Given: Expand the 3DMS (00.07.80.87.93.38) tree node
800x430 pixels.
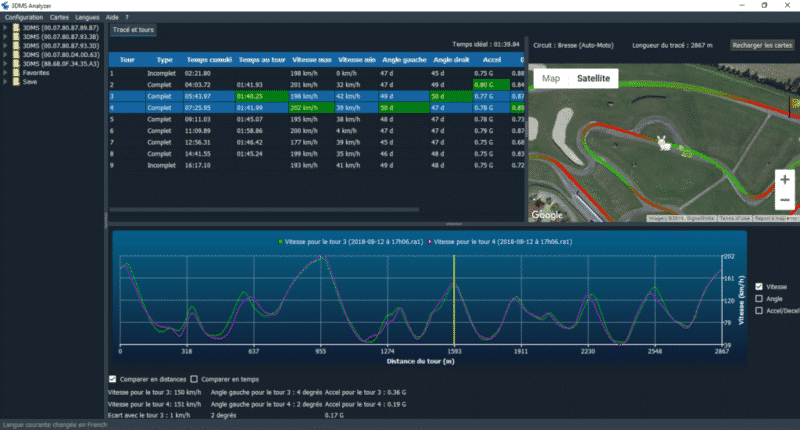Looking at the screenshot, I should [5, 37].
